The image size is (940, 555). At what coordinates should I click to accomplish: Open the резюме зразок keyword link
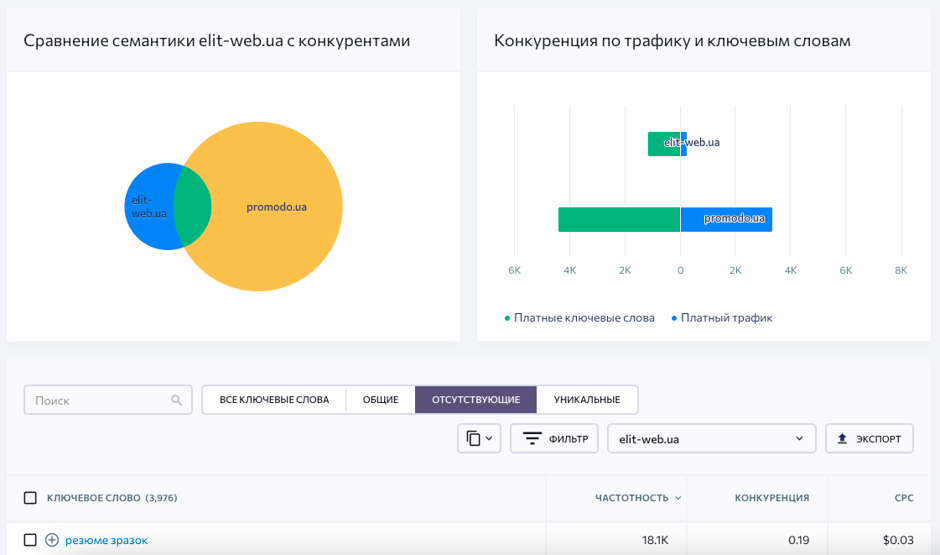pyautogui.click(x=106, y=540)
